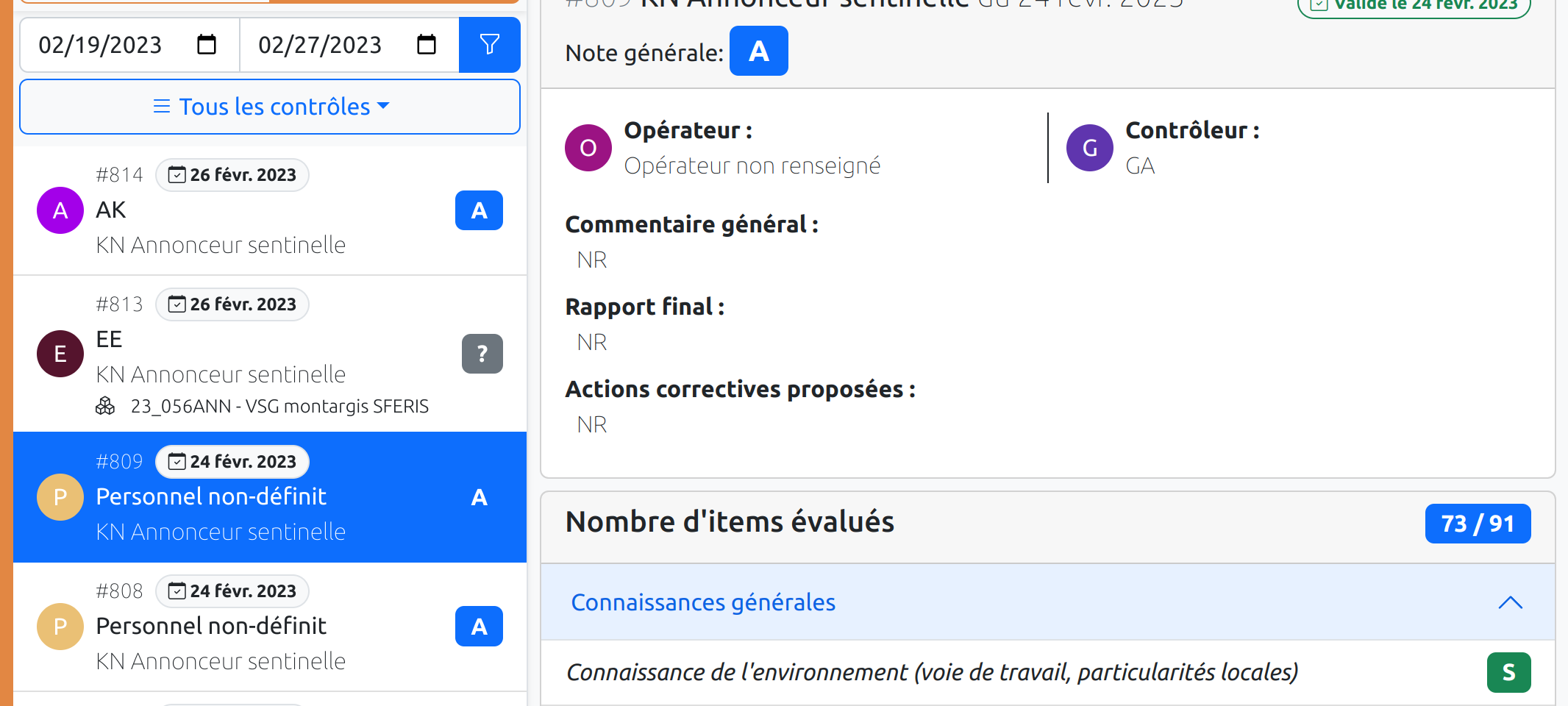Click the grade A badge of control #814
This screenshot has height=706, width=1568.
coord(479,210)
